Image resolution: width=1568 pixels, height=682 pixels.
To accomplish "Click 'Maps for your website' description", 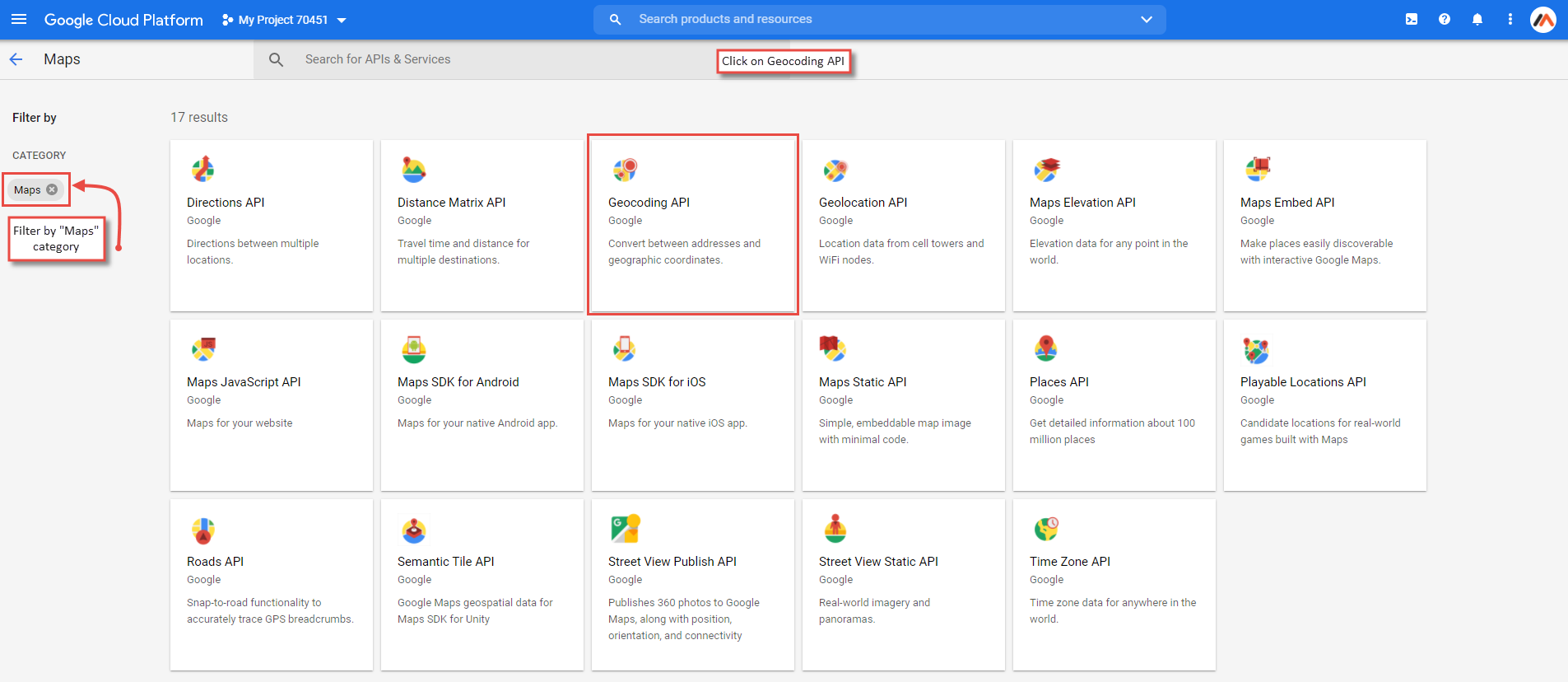I will click(240, 423).
